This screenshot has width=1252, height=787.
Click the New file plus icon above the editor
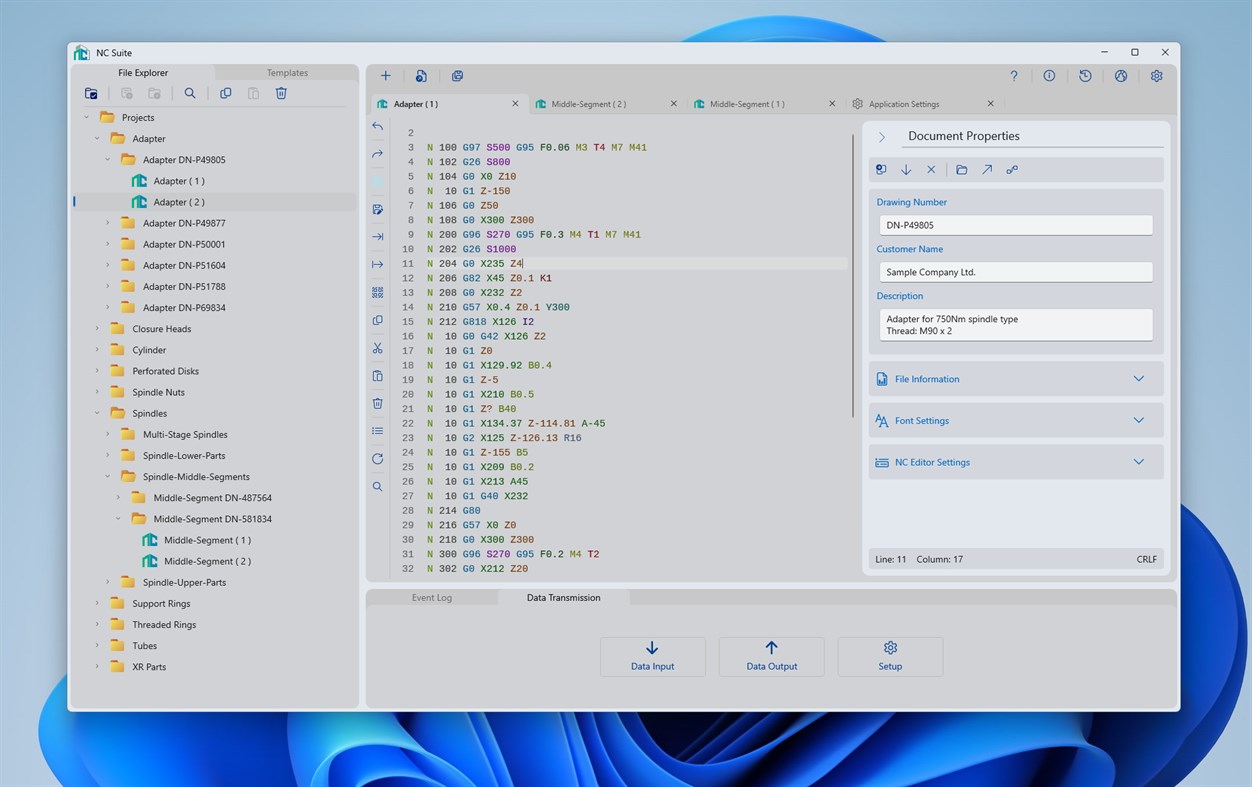pyautogui.click(x=385, y=75)
